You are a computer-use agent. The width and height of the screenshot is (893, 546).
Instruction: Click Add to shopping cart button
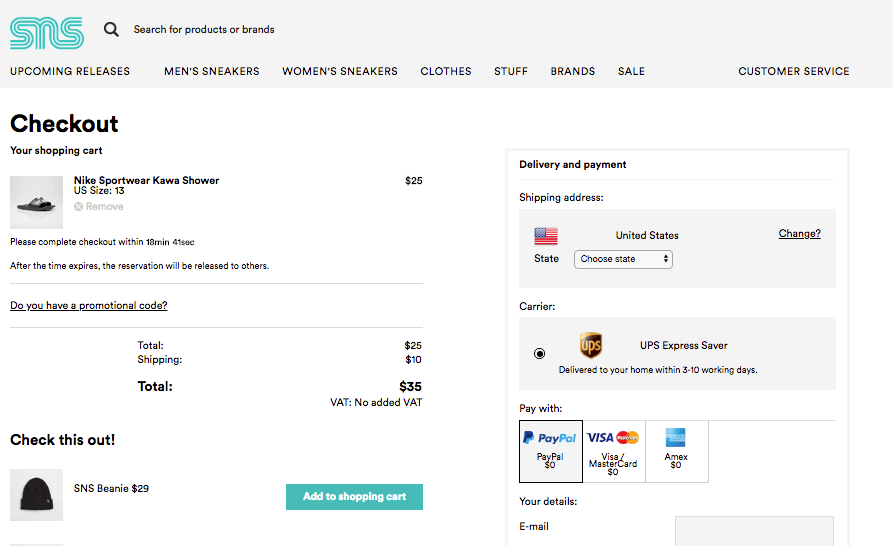(354, 497)
